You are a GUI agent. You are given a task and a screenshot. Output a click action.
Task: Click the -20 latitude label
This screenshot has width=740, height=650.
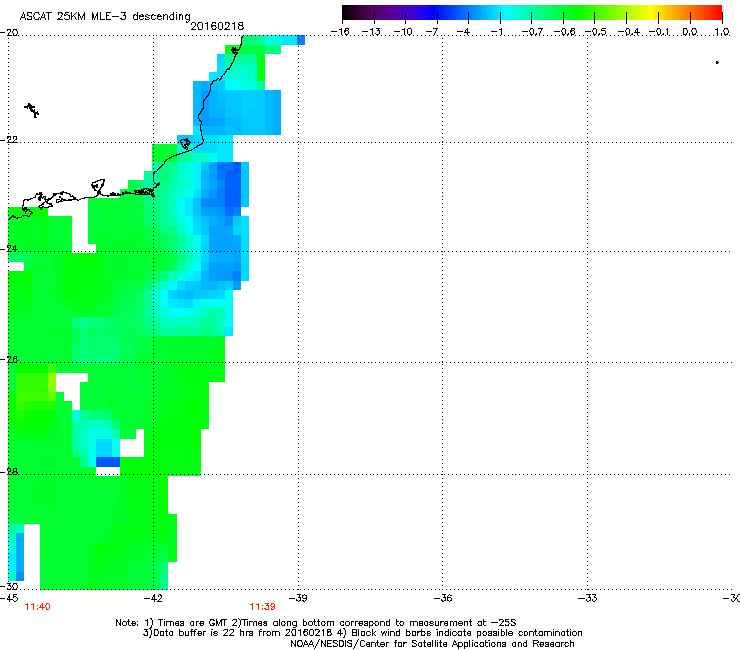9,33
